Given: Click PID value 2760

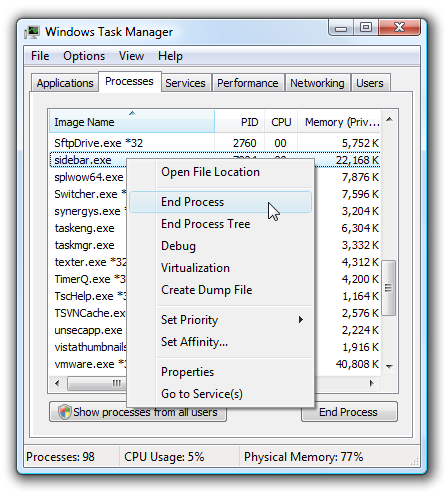Looking at the screenshot, I should pyautogui.click(x=244, y=143).
